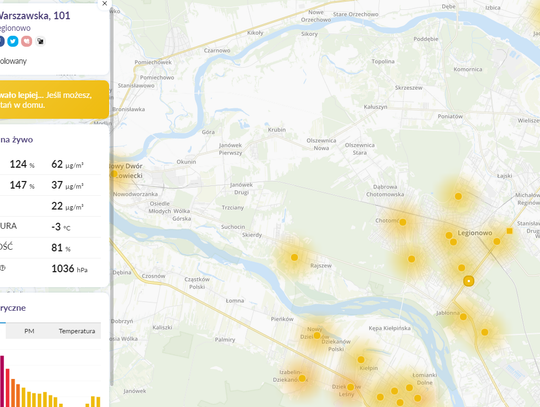The width and height of the screenshot is (540, 407).
Task: Click the tallest magenta bar in the history chart
Action: click(x=2, y=381)
